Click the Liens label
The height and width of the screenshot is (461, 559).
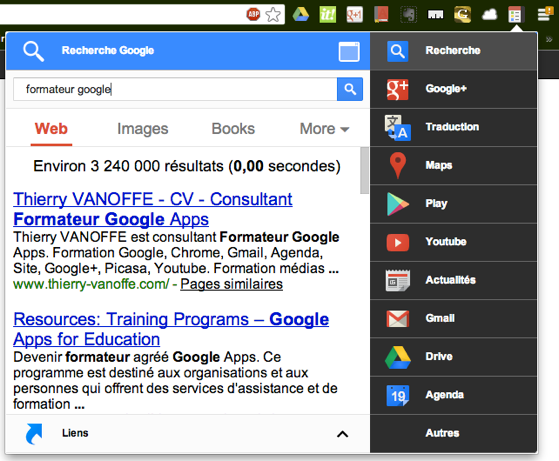(x=75, y=433)
